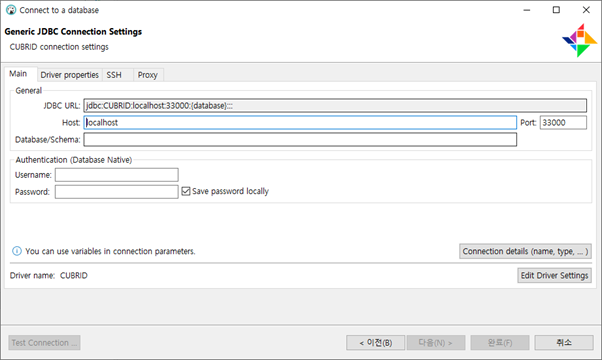602x360 pixels.
Task: Open the Proxy tab
Action: pos(148,75)
